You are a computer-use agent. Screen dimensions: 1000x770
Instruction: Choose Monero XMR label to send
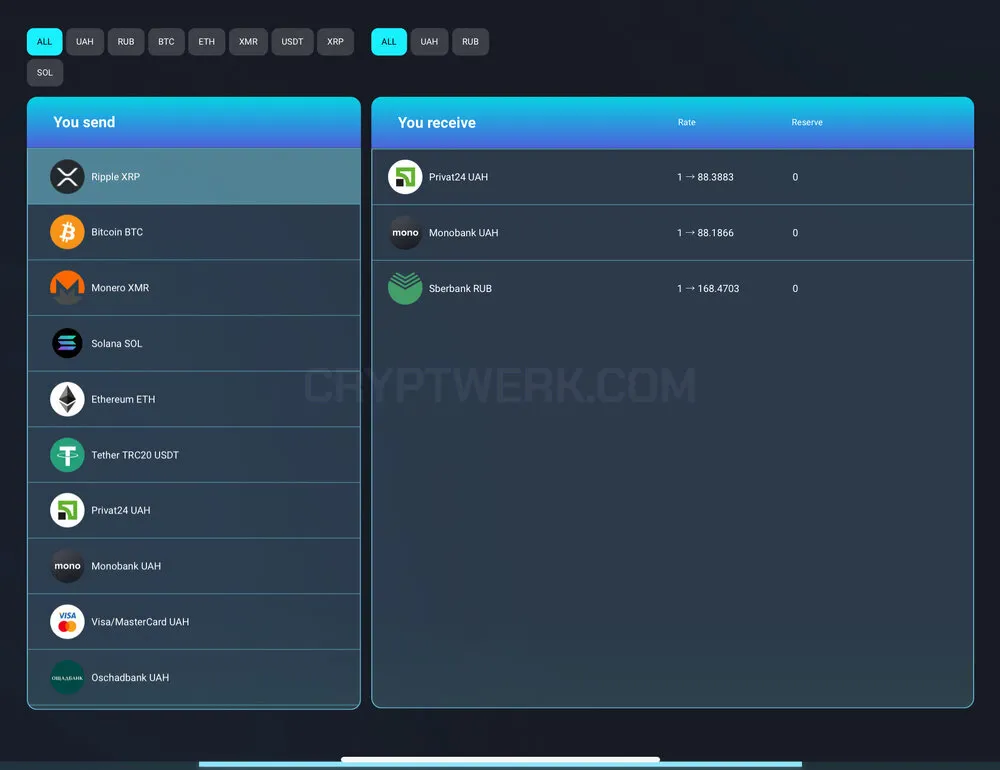click(x=120, y=288)
